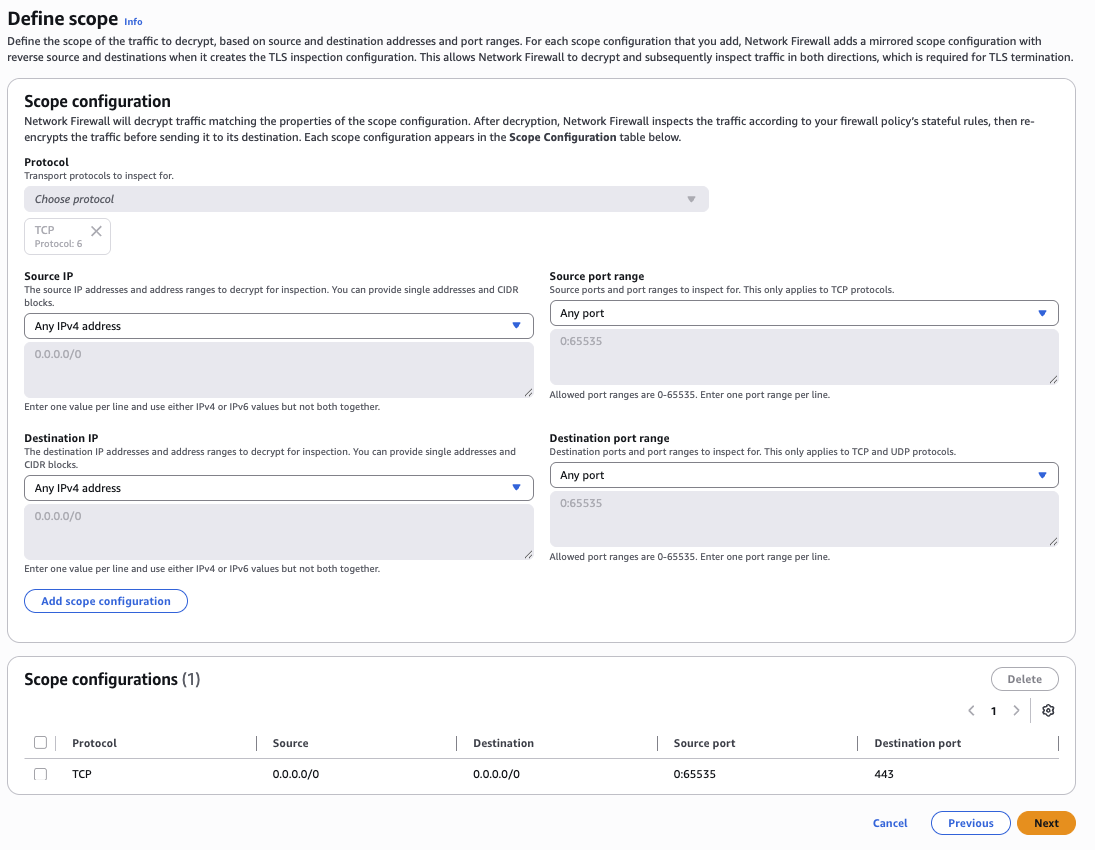This screenshot has height=850, width=1095.
Task: Open the Destination port range dropdown
Action: 803,476
